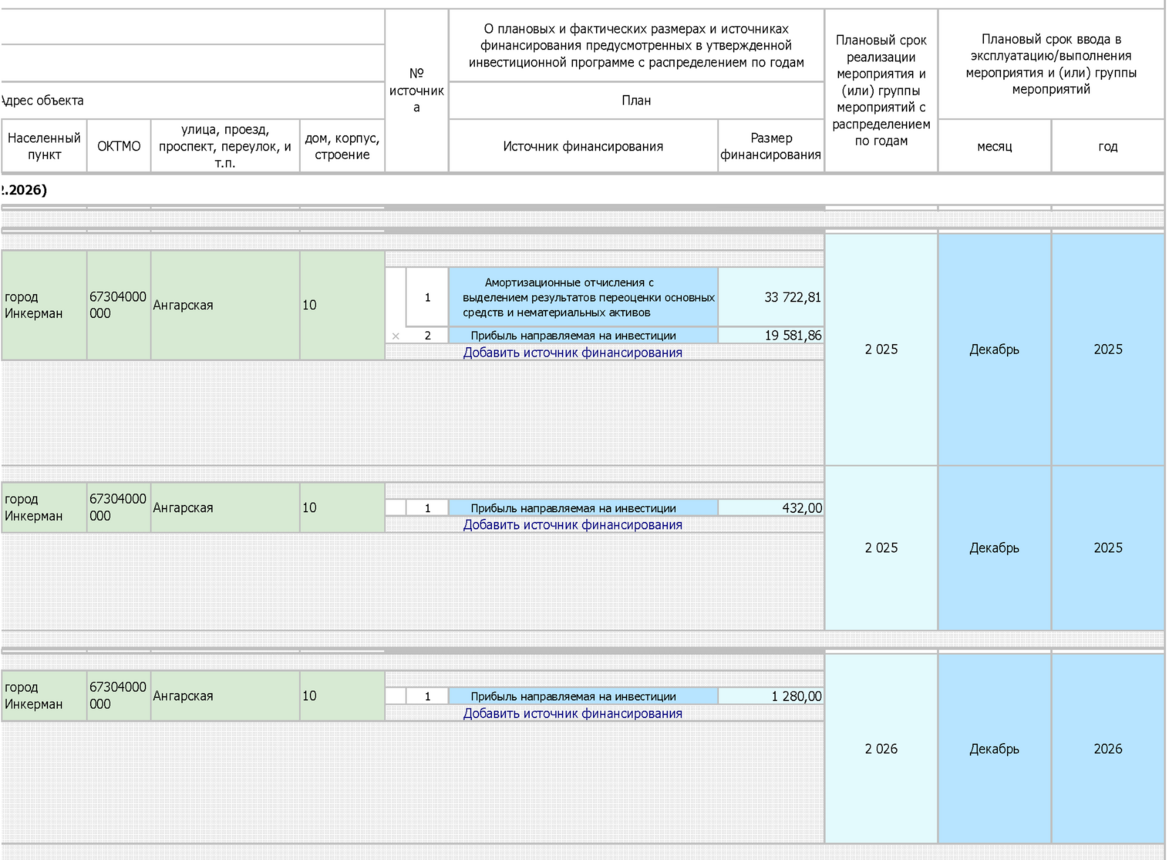Click the 'План' header cell

pyautogui.click(x=636, y=101)
